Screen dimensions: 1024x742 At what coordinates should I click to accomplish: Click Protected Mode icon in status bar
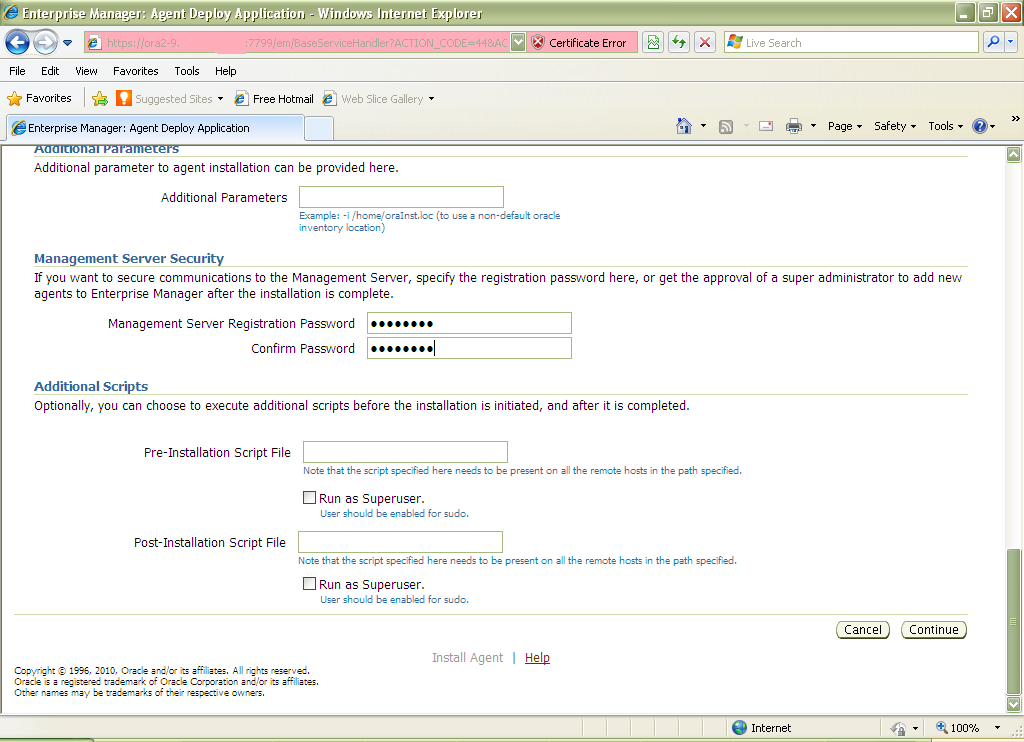(x=899, y=728)
